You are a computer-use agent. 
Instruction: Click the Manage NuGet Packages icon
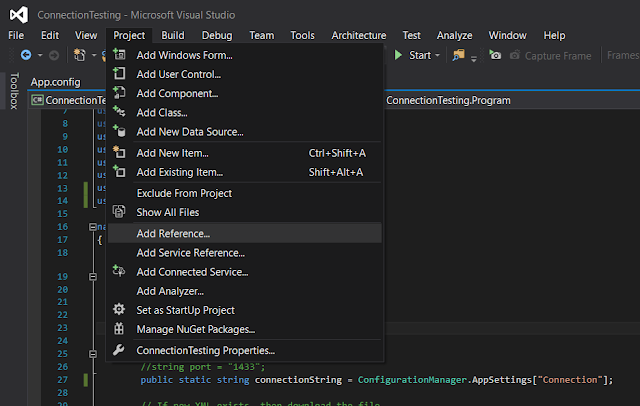119,329
